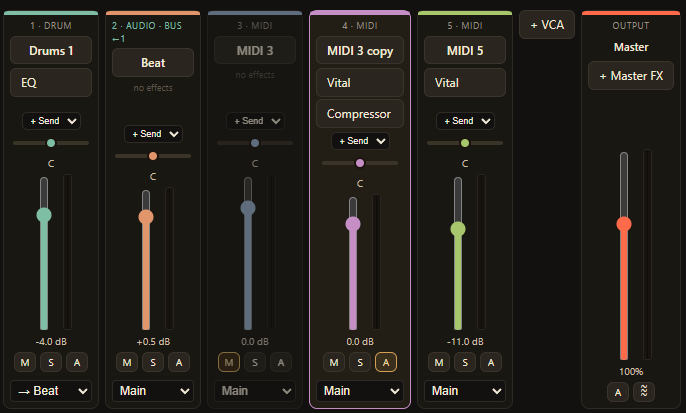Click the MIDI 5 track name button
Image resolution: width=686 pixels, height=413 pixels.
[x=465, y=51]
